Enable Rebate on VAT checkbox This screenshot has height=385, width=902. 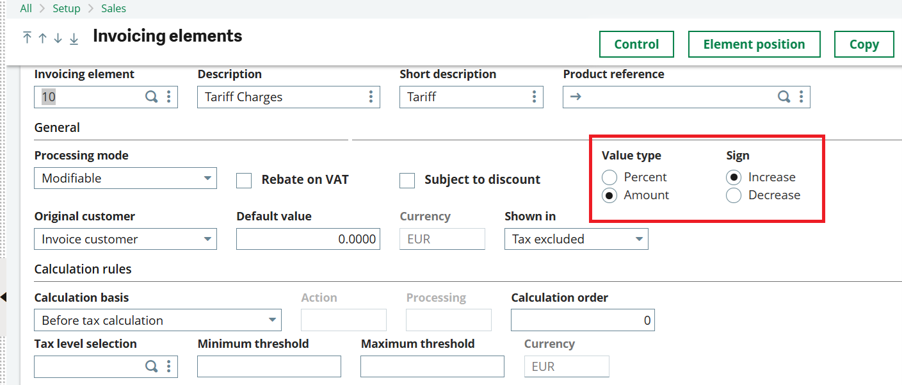click(244, 181)
